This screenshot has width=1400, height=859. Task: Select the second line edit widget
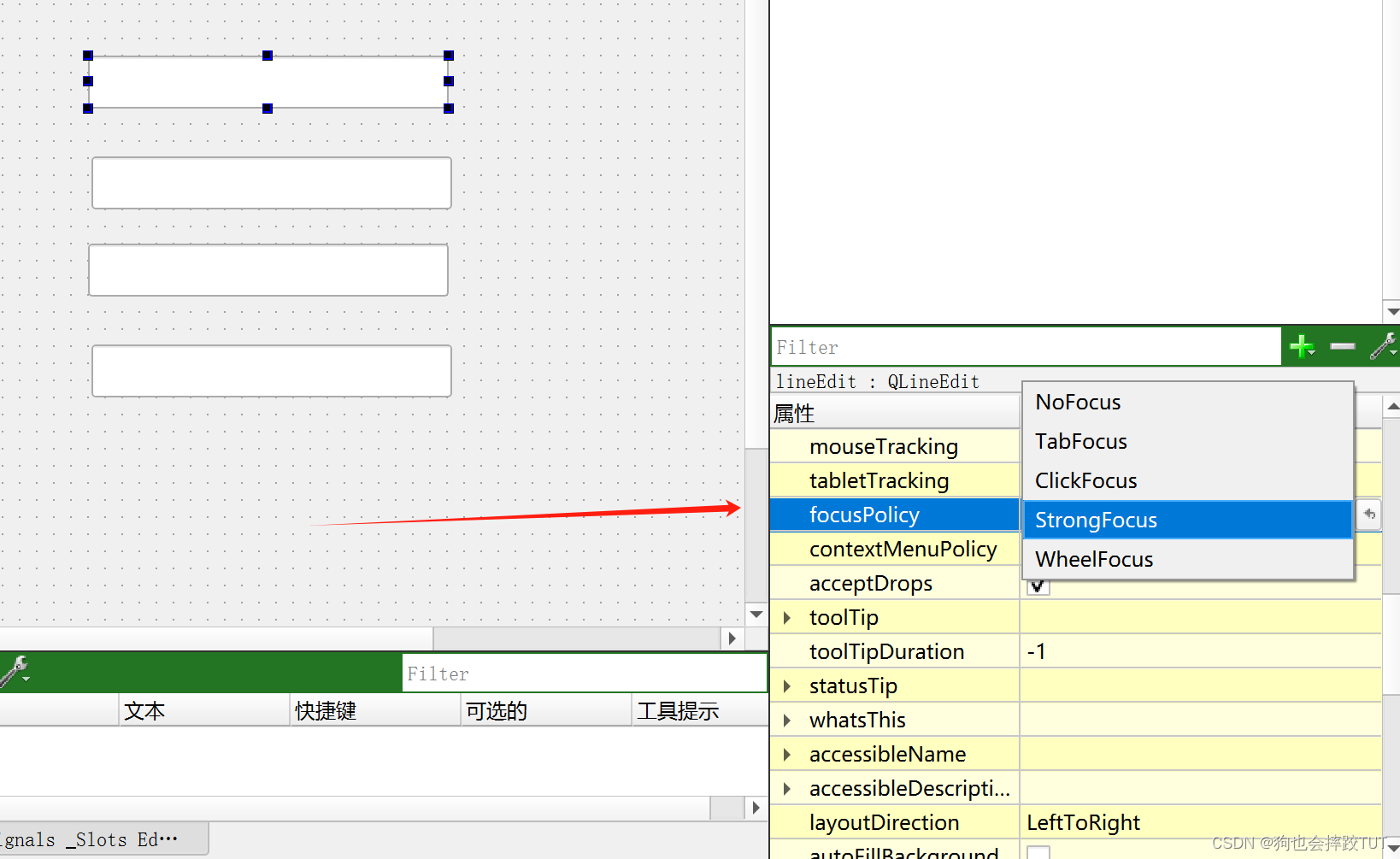click(272, 183)
